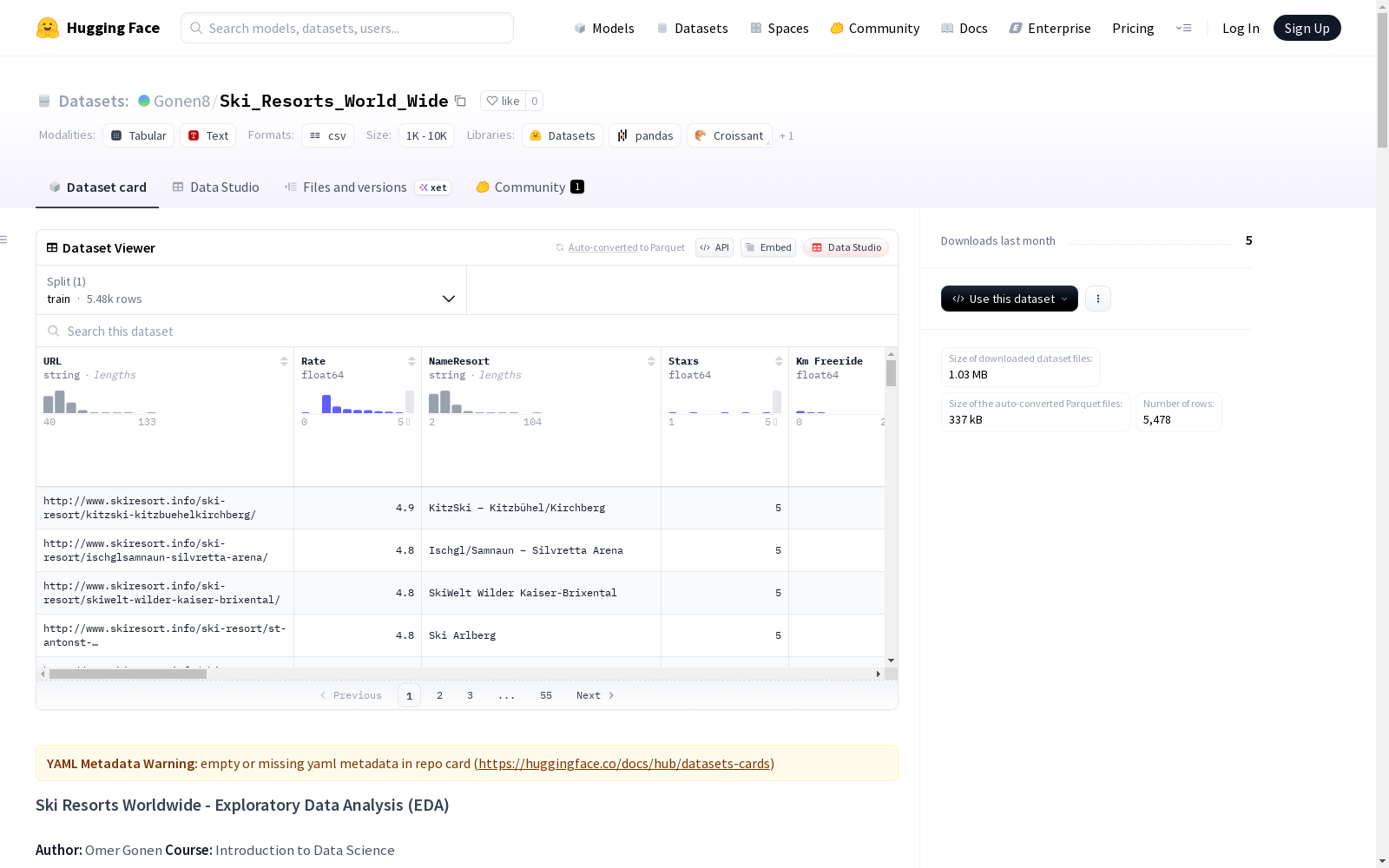Switch to the Dataset card tab

(97, 187)
